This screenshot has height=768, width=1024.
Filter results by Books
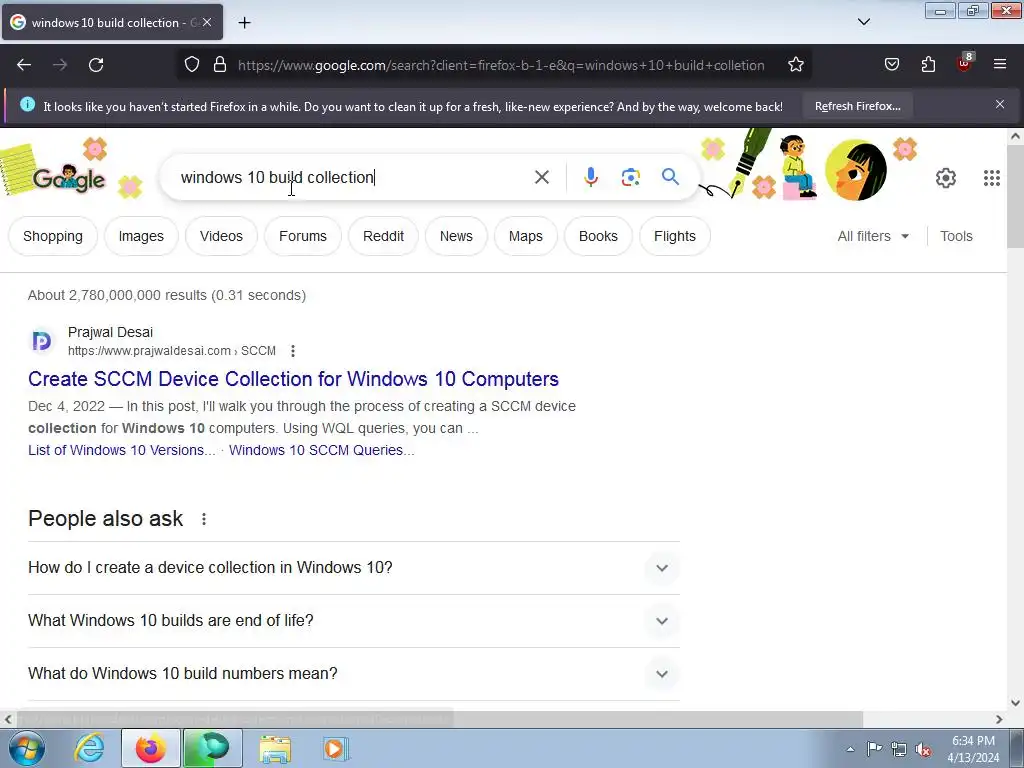click(598, 236)
